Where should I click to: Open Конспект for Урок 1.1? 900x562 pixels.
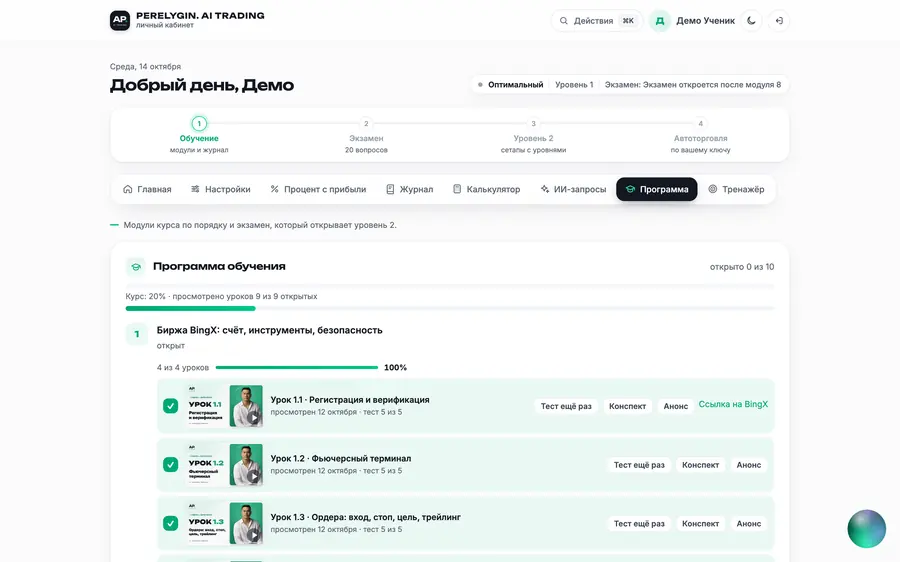(x=627, y=406)
